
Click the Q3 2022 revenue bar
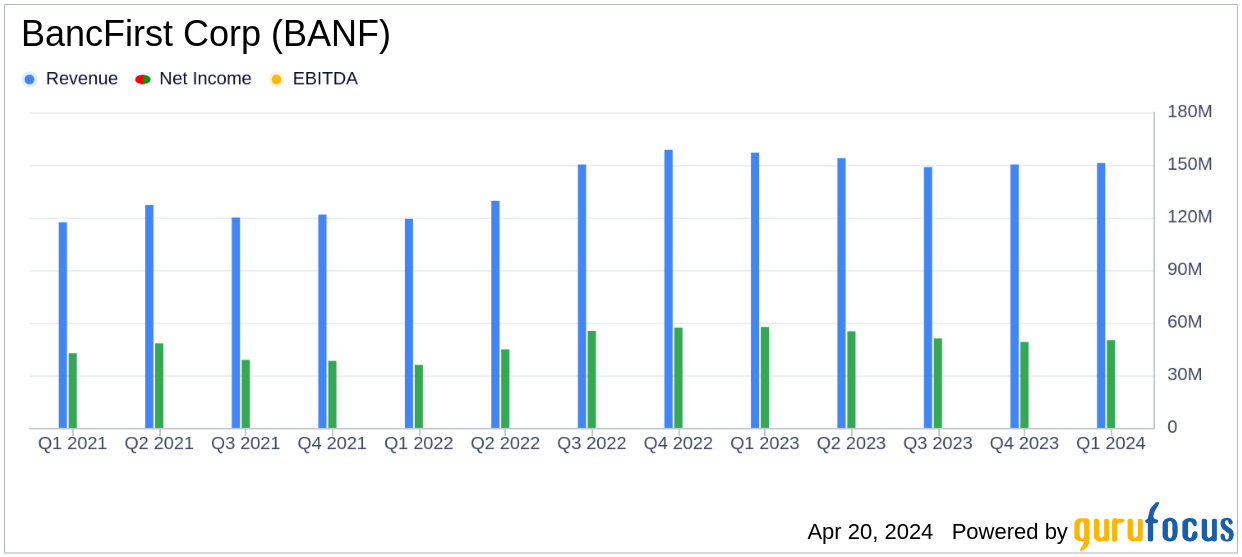(582, 297)
